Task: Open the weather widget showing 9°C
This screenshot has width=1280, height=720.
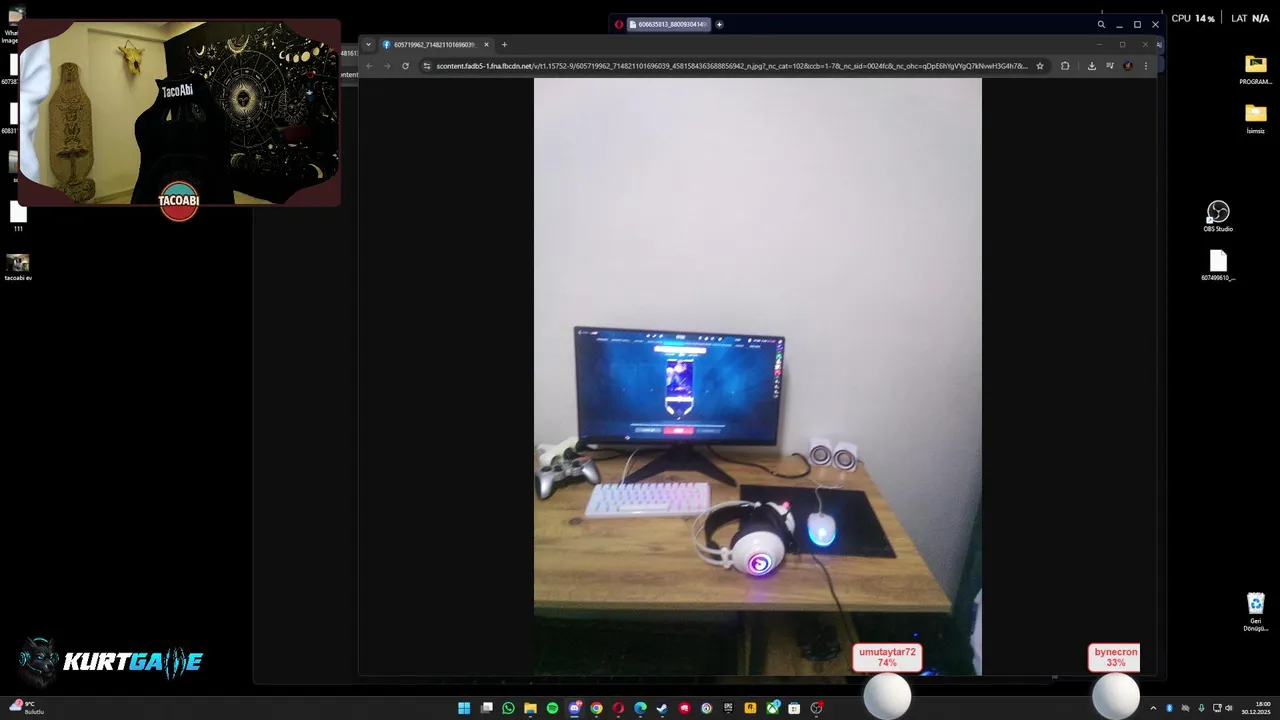Action: point(25,707)
